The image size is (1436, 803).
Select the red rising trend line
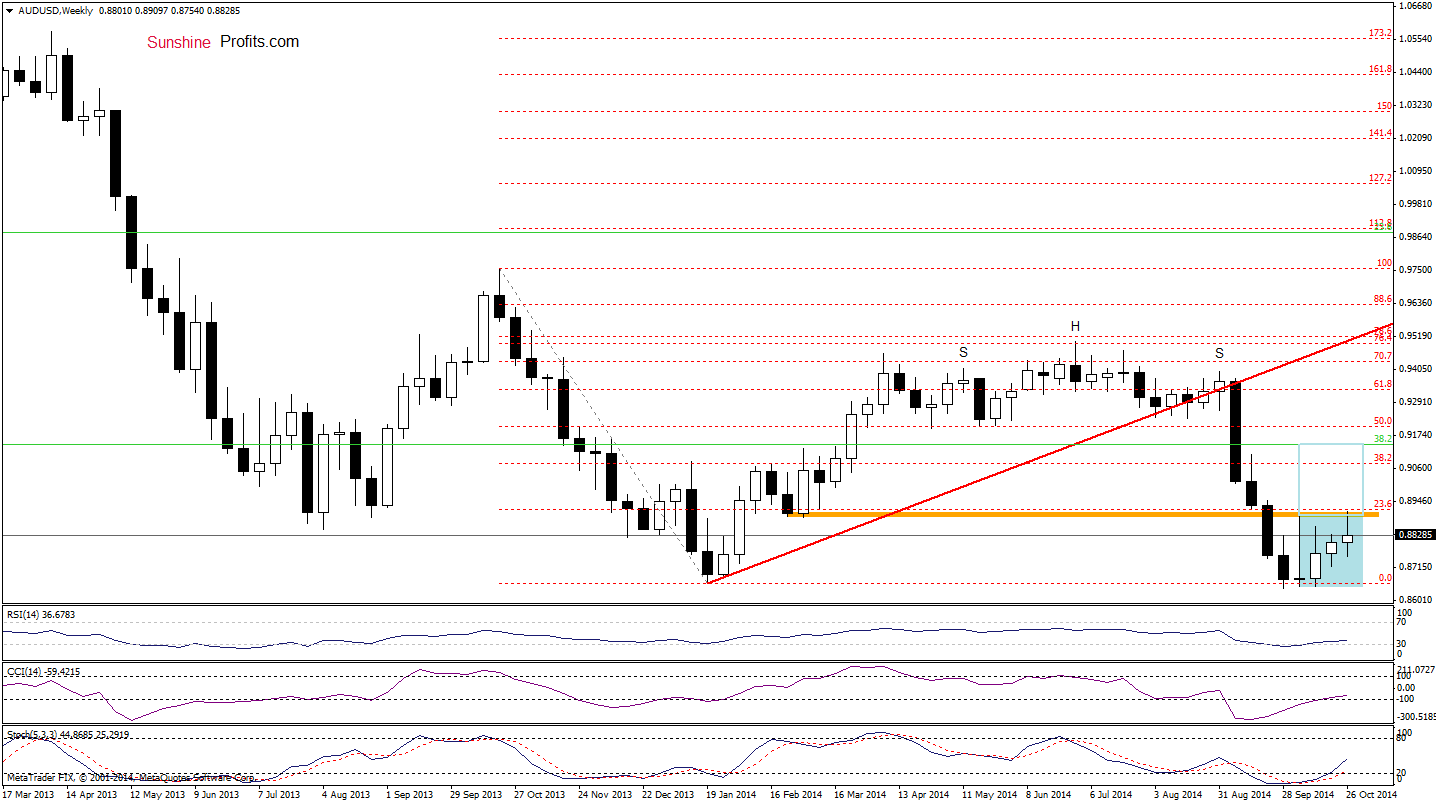point(1048,454)
